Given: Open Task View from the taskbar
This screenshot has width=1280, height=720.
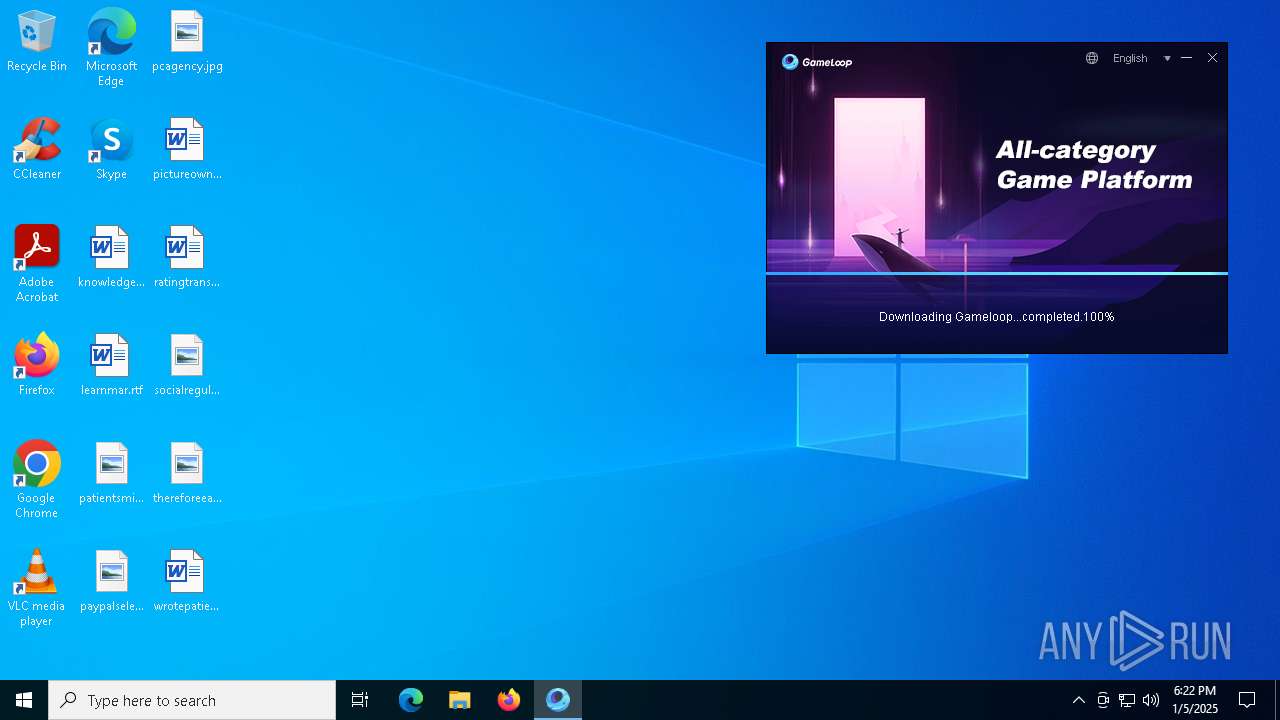Looking at the screenshot, I should point(360,700).
